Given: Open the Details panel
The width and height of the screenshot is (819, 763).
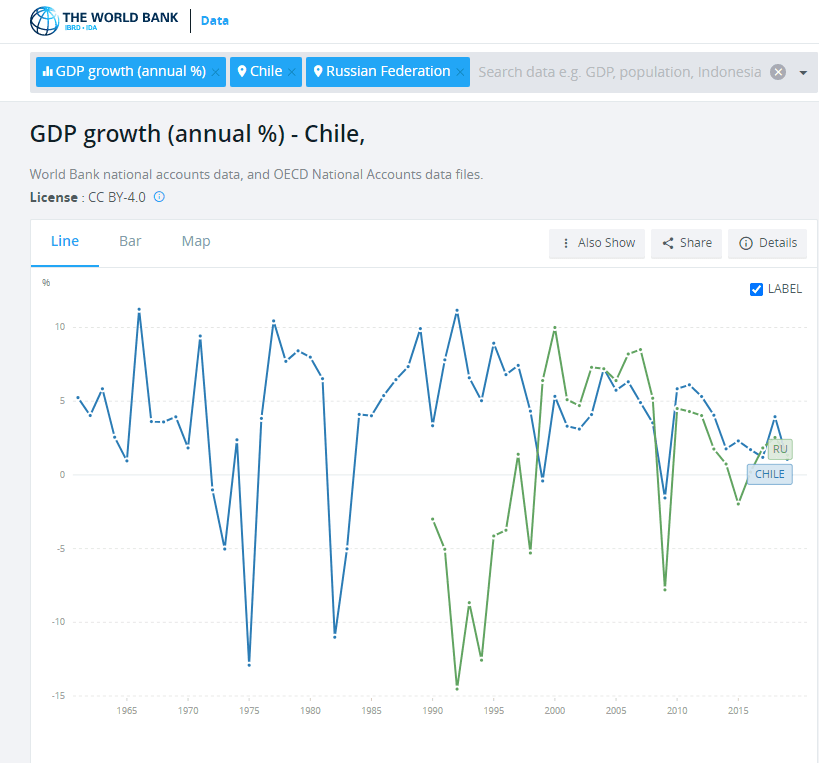Looking at the screenshot, I should [x=768, y=243].
